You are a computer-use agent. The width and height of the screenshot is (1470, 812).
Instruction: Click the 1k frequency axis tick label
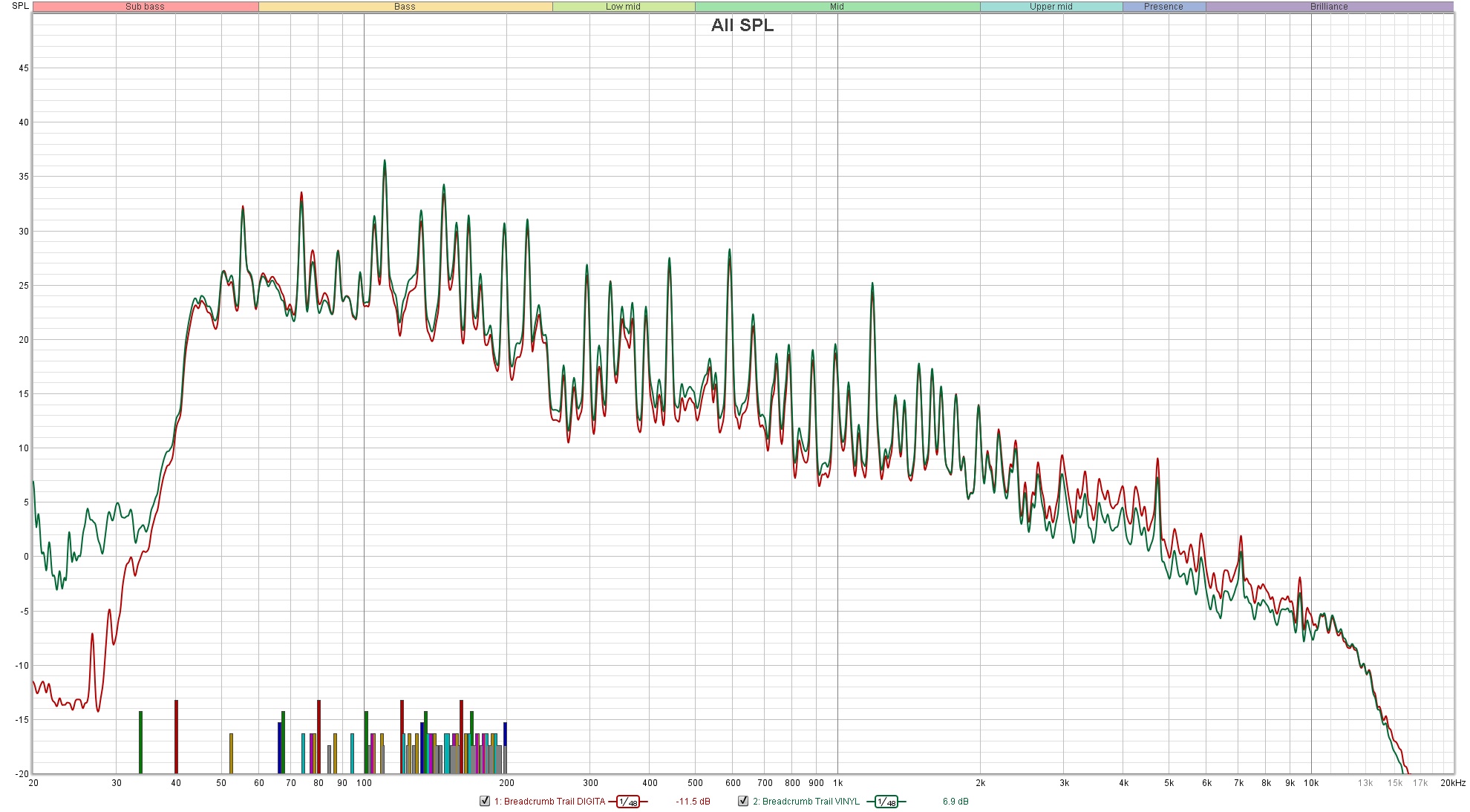click(837, 783)
